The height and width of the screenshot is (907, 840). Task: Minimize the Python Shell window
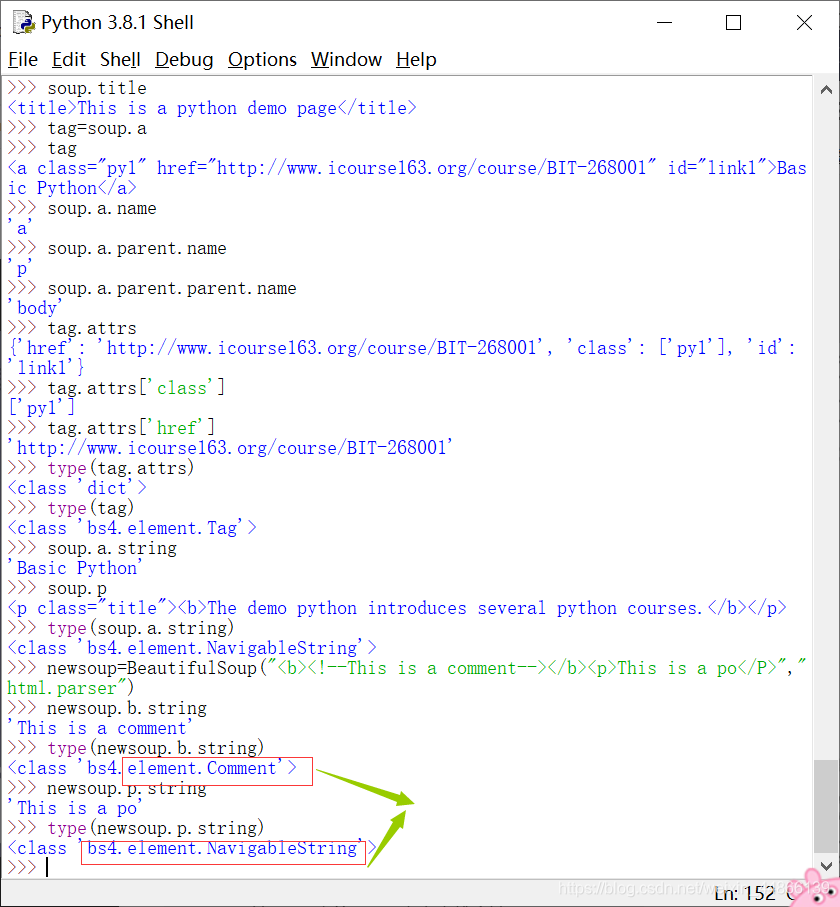pos(664,23)
